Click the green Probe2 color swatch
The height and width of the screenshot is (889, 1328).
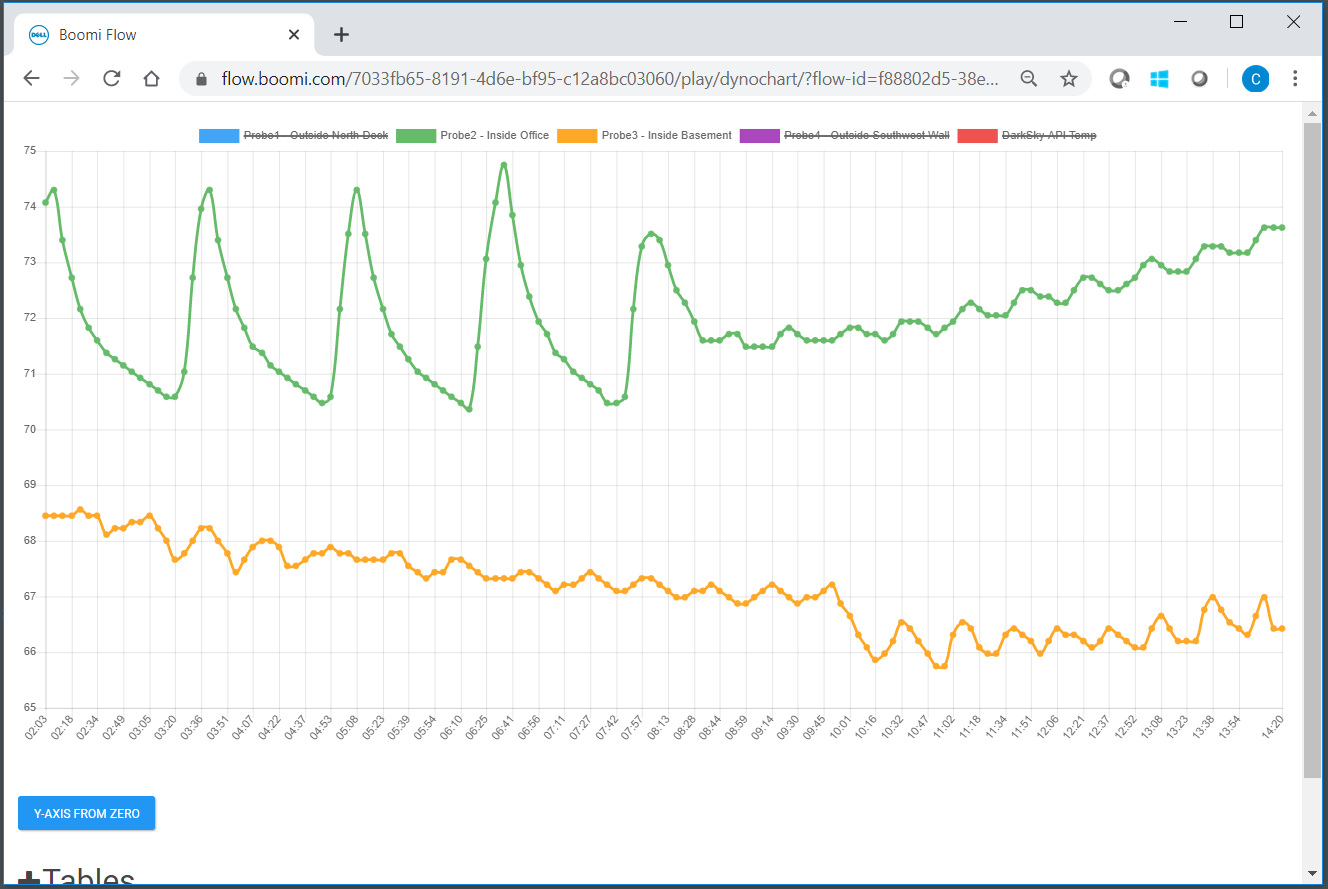coord(416,136)
